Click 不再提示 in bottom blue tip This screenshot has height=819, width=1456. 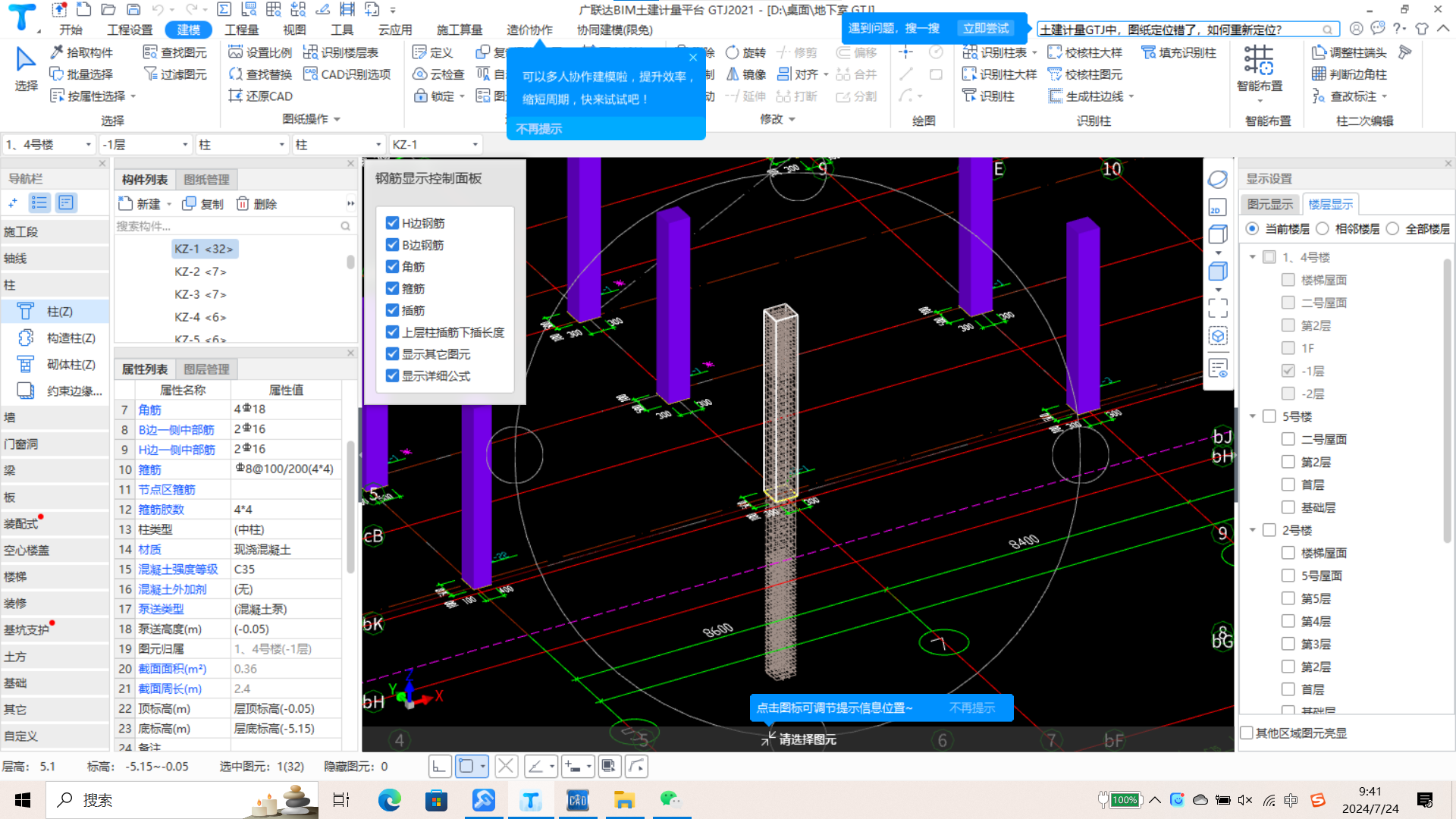click(x=971, y=708)
